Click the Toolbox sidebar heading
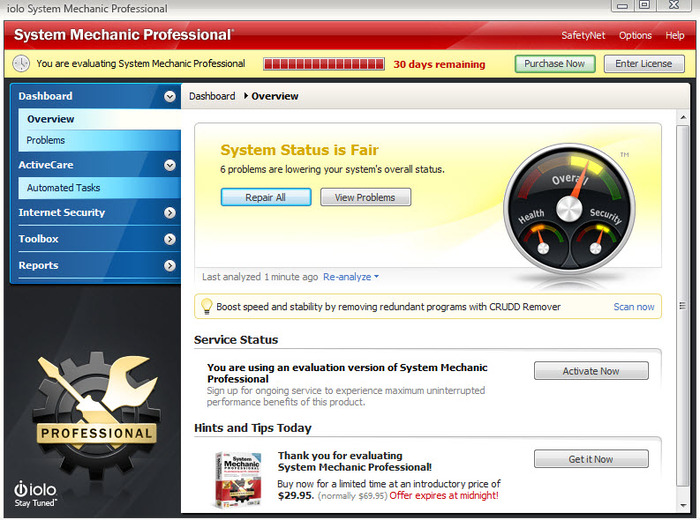This screenshot has width=700, height=520. [x=38, y=239]
